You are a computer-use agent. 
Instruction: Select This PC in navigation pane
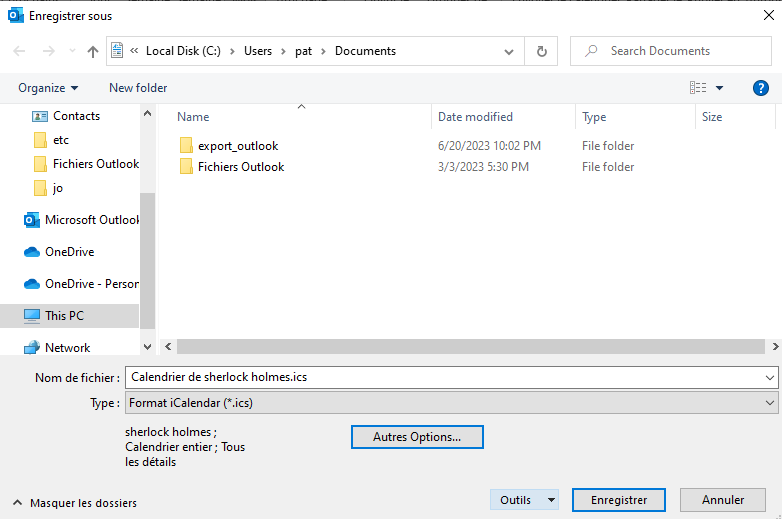(x=64, y=316)
